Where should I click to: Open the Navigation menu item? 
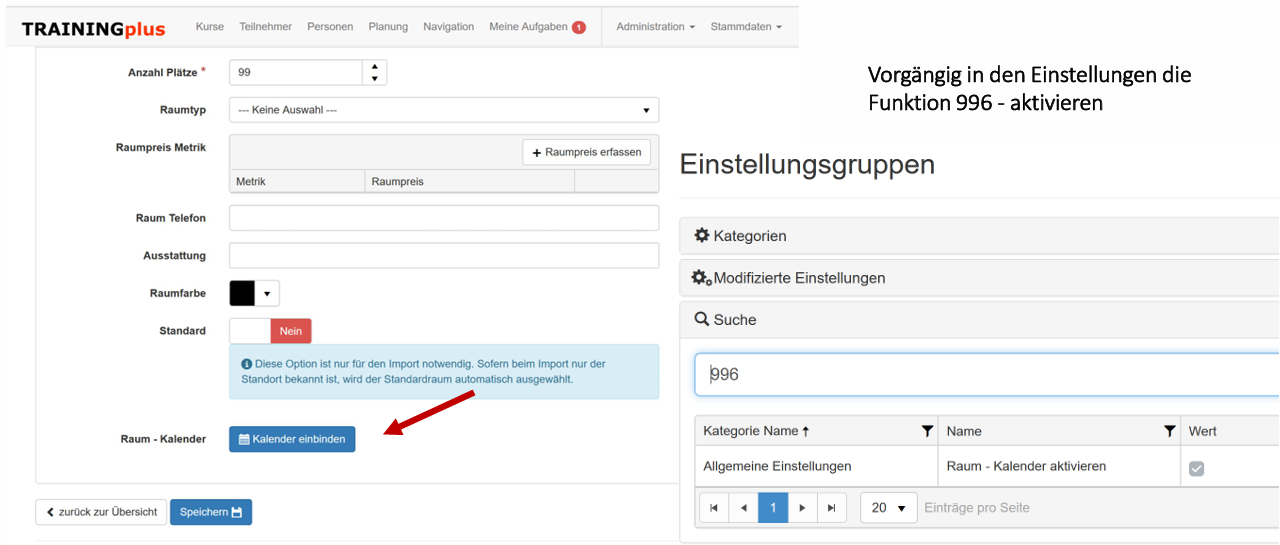[x=449, y=27]
